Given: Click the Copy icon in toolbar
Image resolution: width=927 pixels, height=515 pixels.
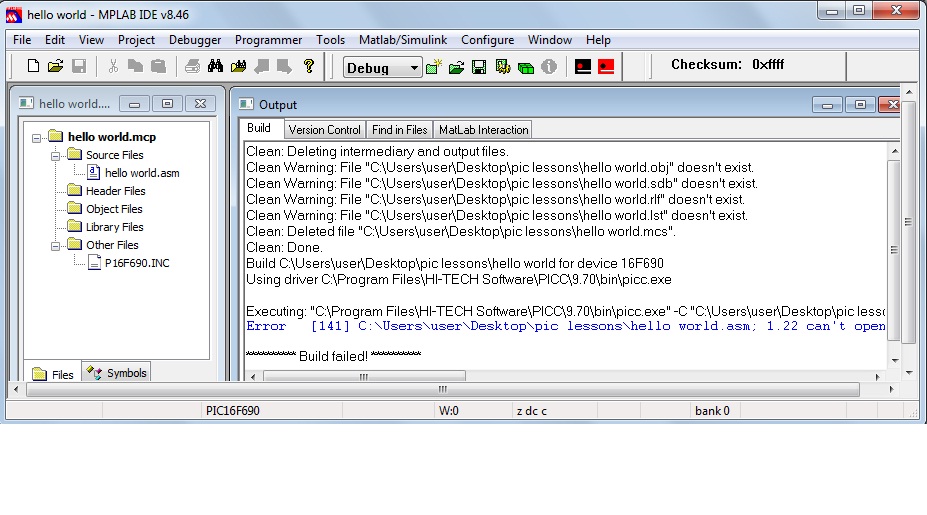Looking at the screenshot, I should [x=135, y=66].
